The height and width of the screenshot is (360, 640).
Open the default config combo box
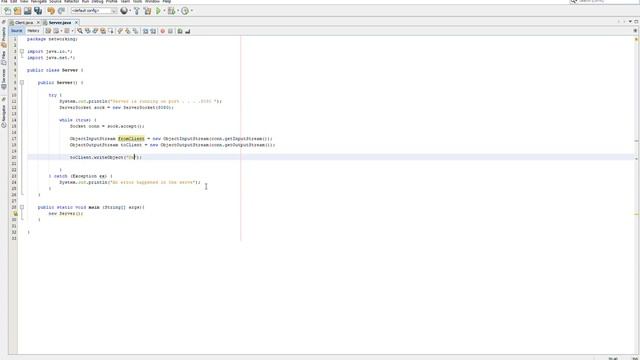coord(94,11)
